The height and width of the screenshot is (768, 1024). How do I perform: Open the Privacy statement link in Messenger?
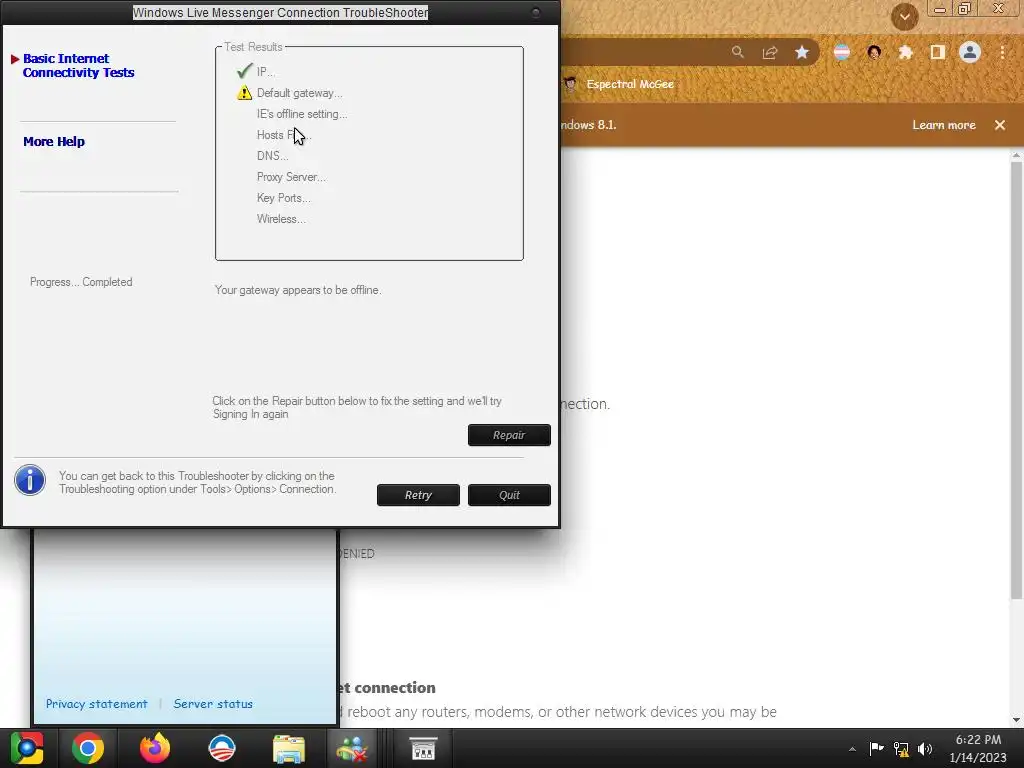[97, 704]
